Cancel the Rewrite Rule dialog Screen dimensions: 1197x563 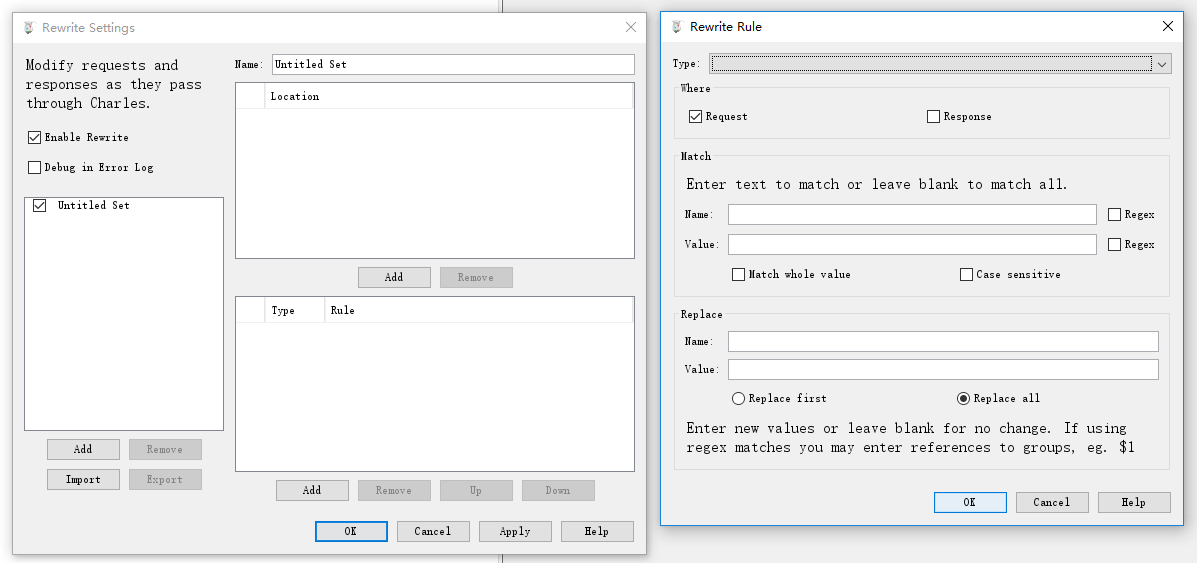1052,502
